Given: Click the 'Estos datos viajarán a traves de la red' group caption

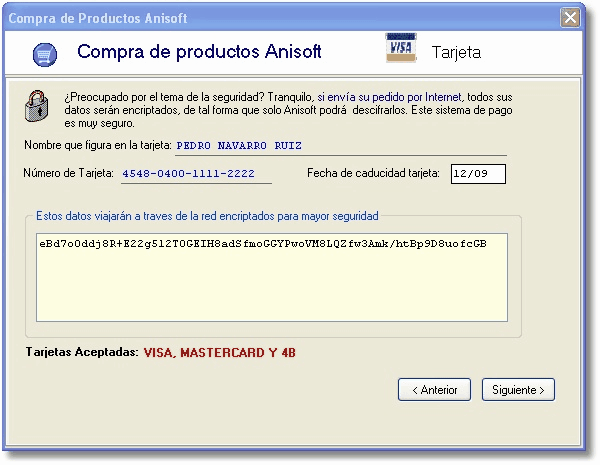Looking at the screenshot, I should pos(207,216).
